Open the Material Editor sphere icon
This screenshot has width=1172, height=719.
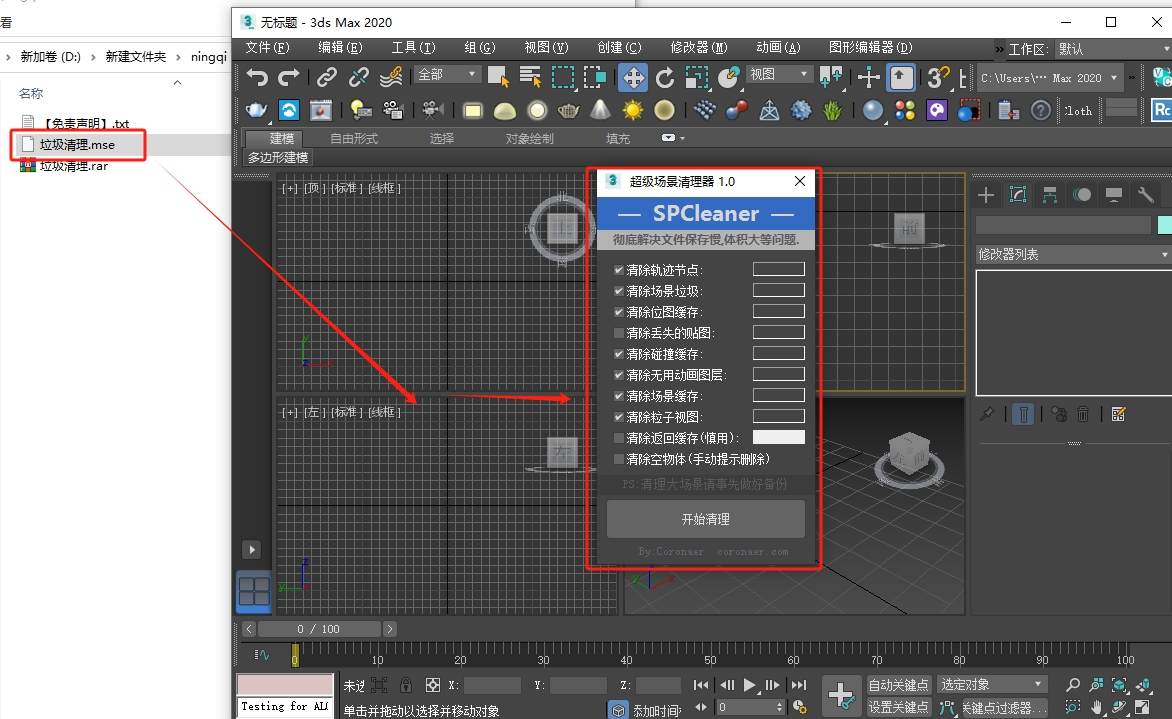872,111
